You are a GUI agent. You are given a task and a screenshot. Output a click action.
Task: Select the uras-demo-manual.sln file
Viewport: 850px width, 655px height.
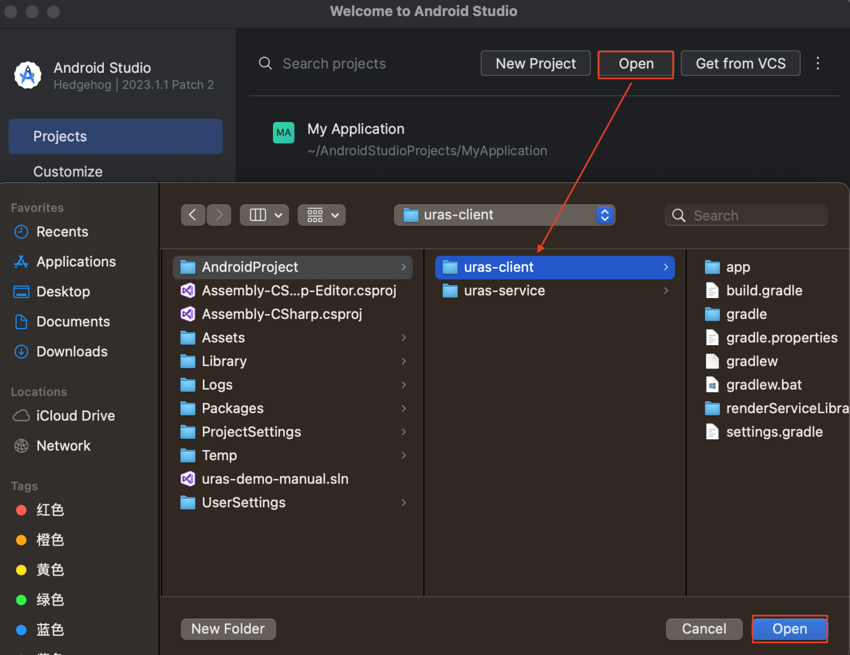(275, 479)
